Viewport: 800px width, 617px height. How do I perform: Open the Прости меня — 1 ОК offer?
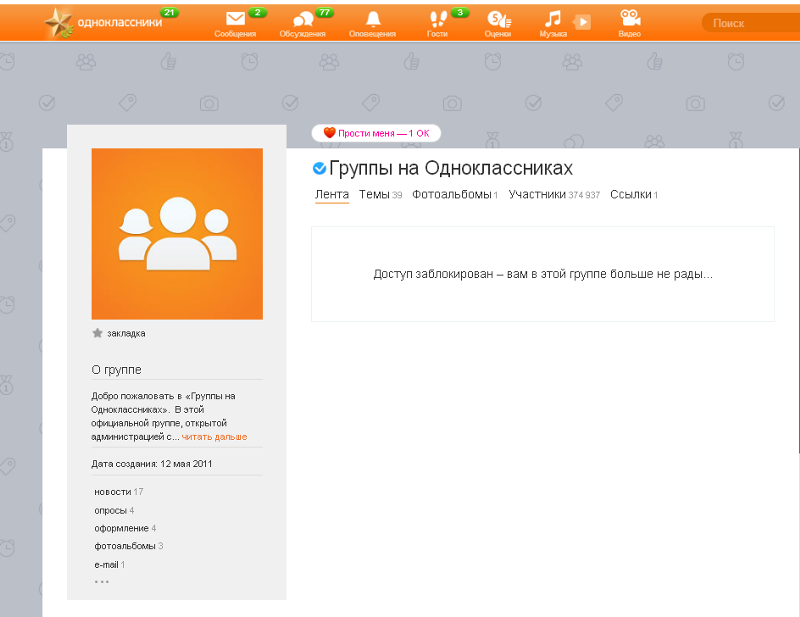pos(376,133)
